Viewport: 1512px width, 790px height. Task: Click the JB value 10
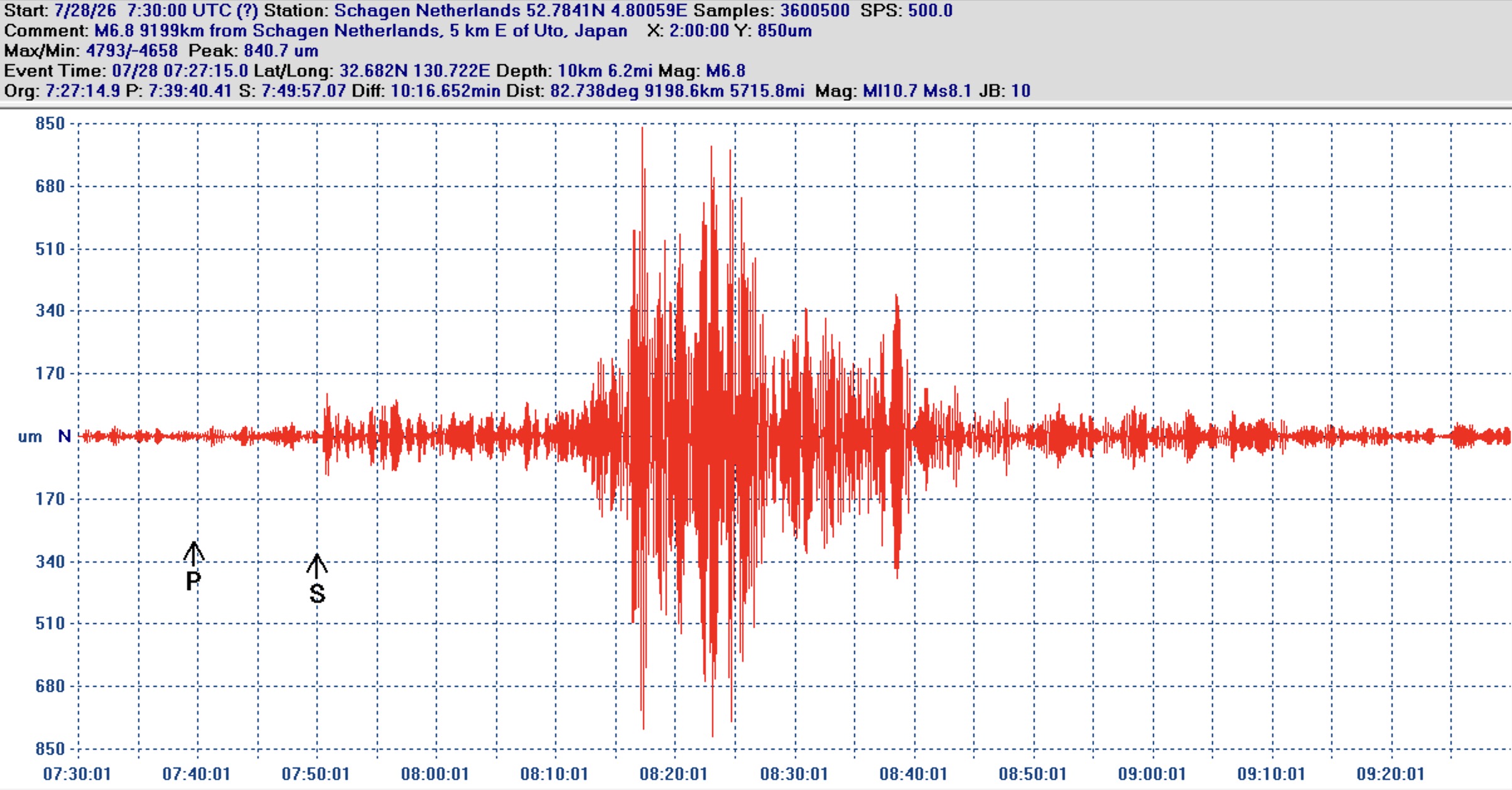click(1020, 91)
